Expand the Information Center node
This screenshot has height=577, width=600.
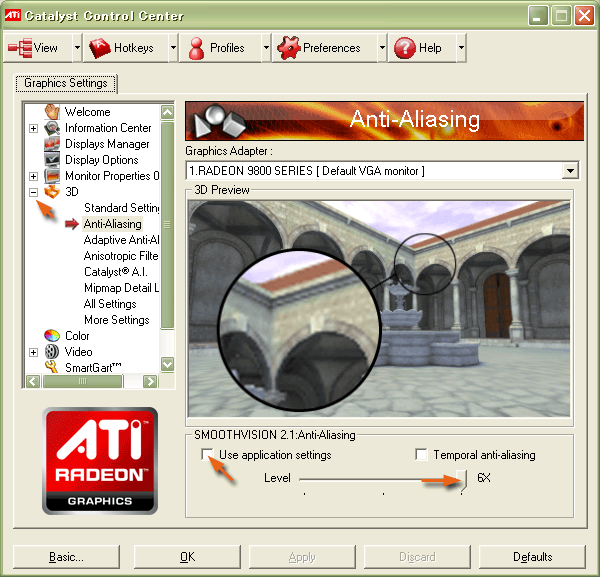click(34, 128)
